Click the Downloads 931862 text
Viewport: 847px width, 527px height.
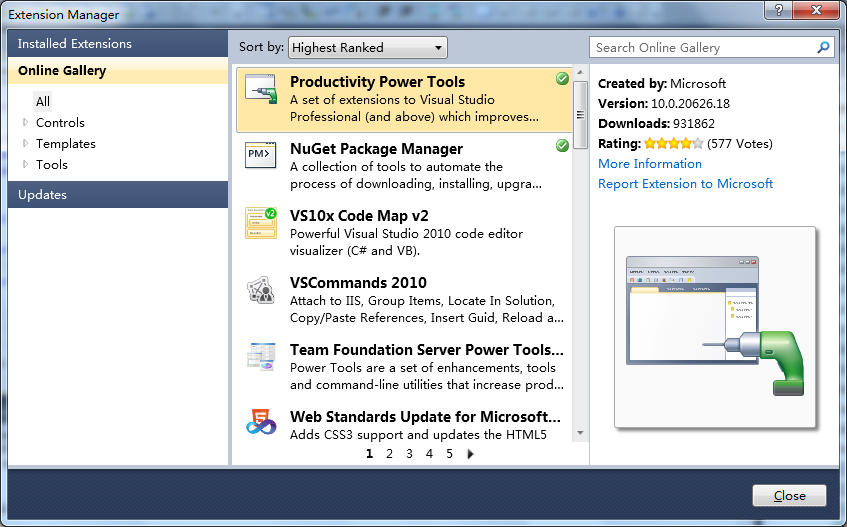coord(656,124)
